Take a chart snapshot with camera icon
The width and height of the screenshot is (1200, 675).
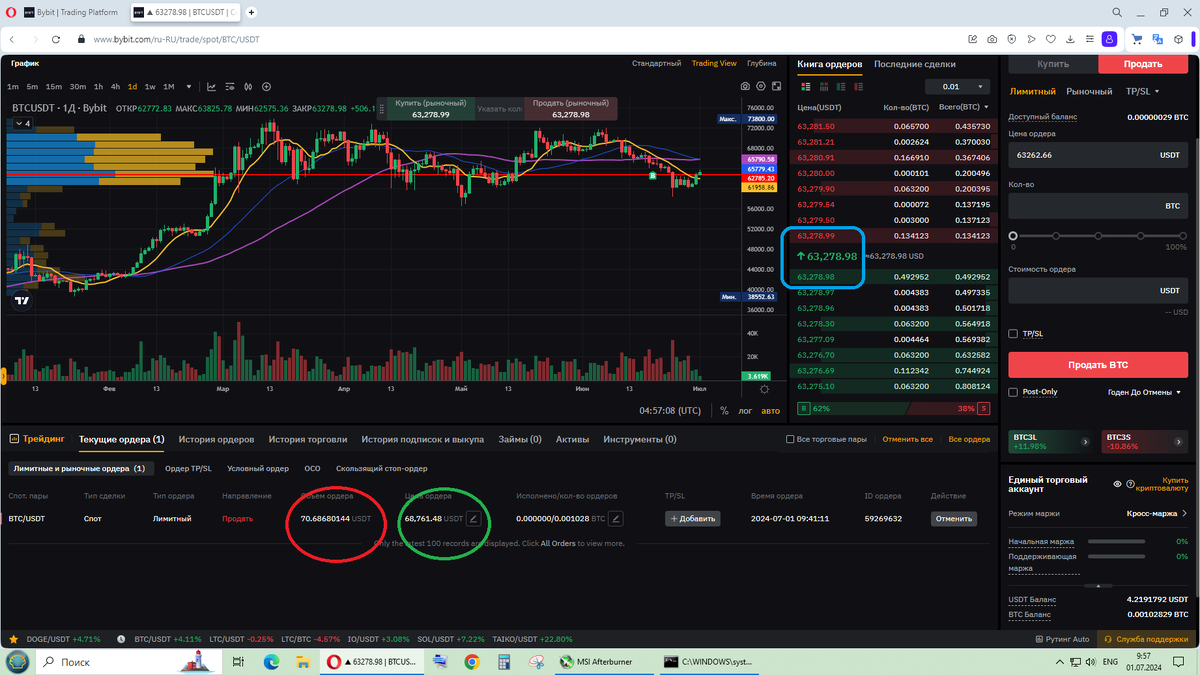(745, 86)
